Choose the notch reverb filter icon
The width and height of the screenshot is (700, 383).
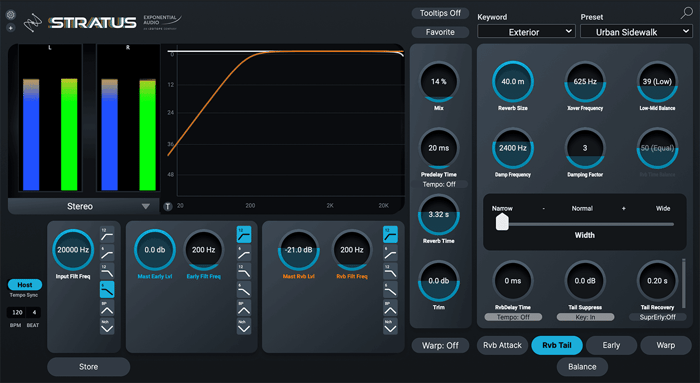pyautogui.click(x=390, y=326)
